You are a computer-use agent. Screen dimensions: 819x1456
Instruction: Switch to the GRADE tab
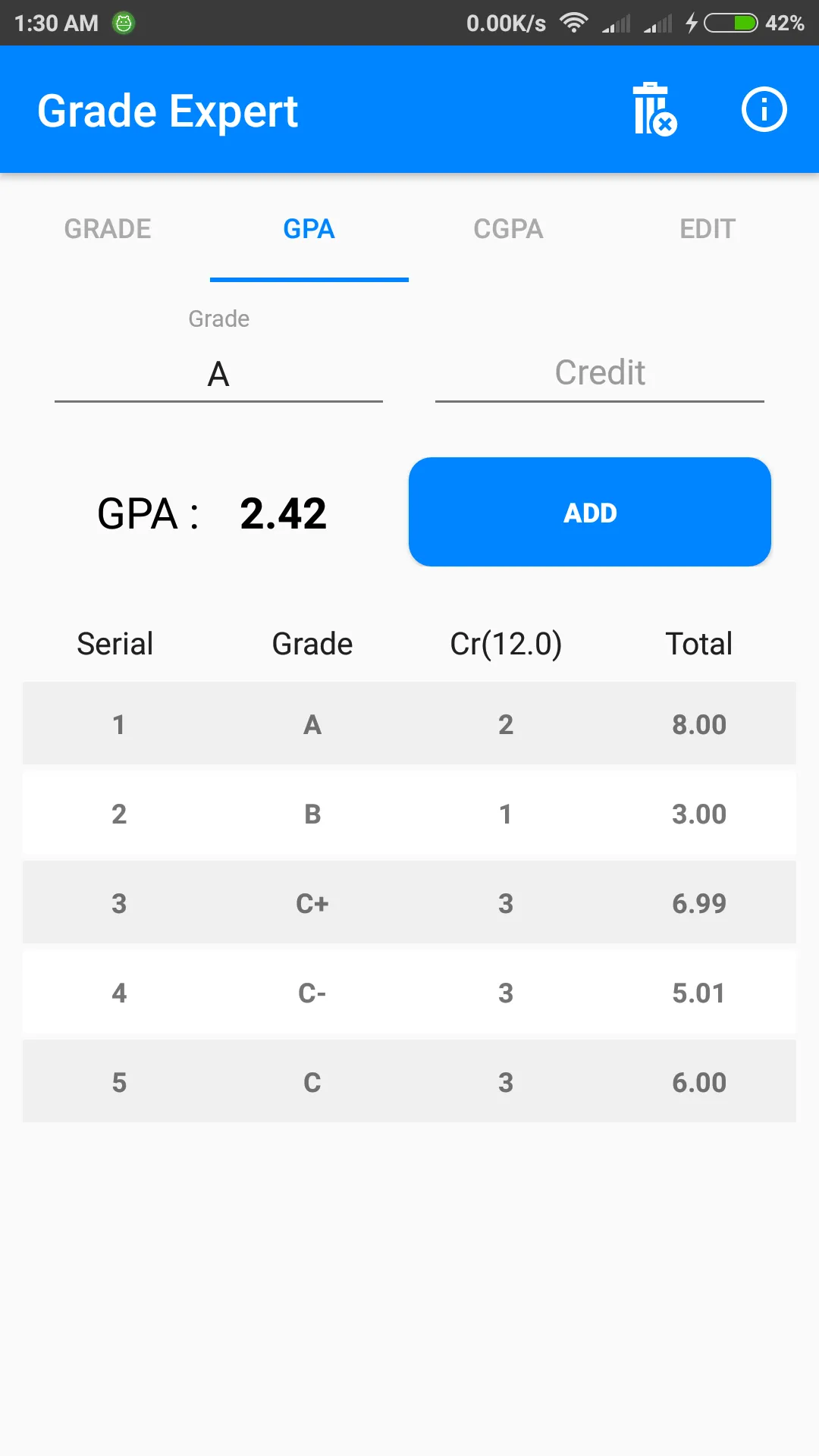(108, 229)
